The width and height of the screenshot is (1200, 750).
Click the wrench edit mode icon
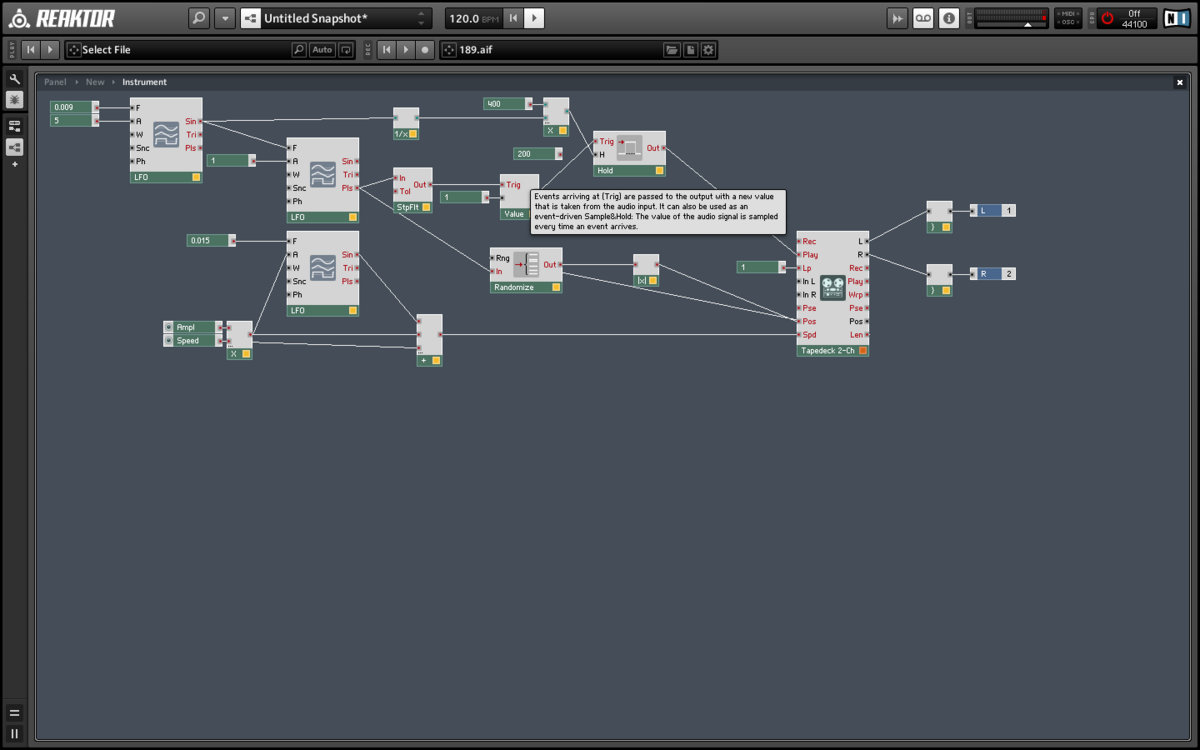pyautogui.click(x=15, y=79)
